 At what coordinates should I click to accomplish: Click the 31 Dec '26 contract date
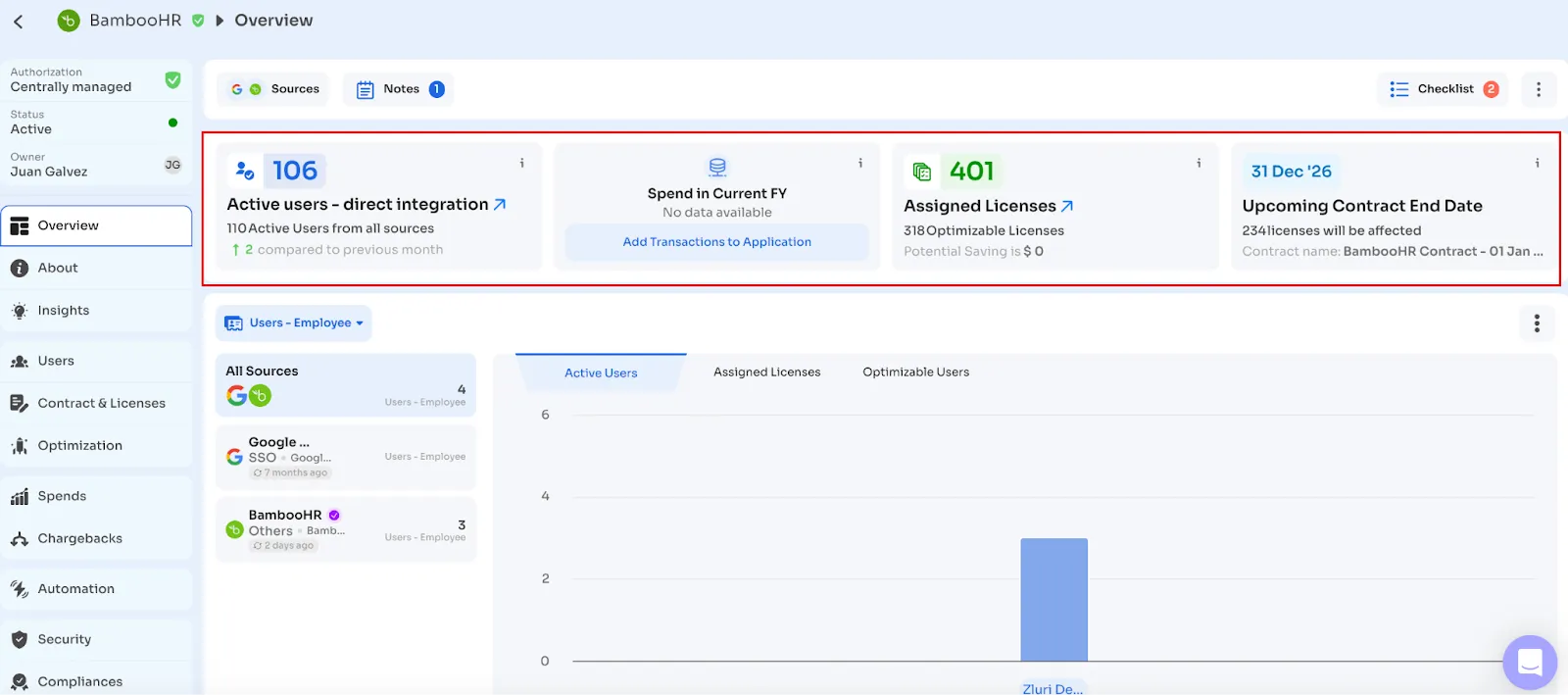[x=1292, y=172]
